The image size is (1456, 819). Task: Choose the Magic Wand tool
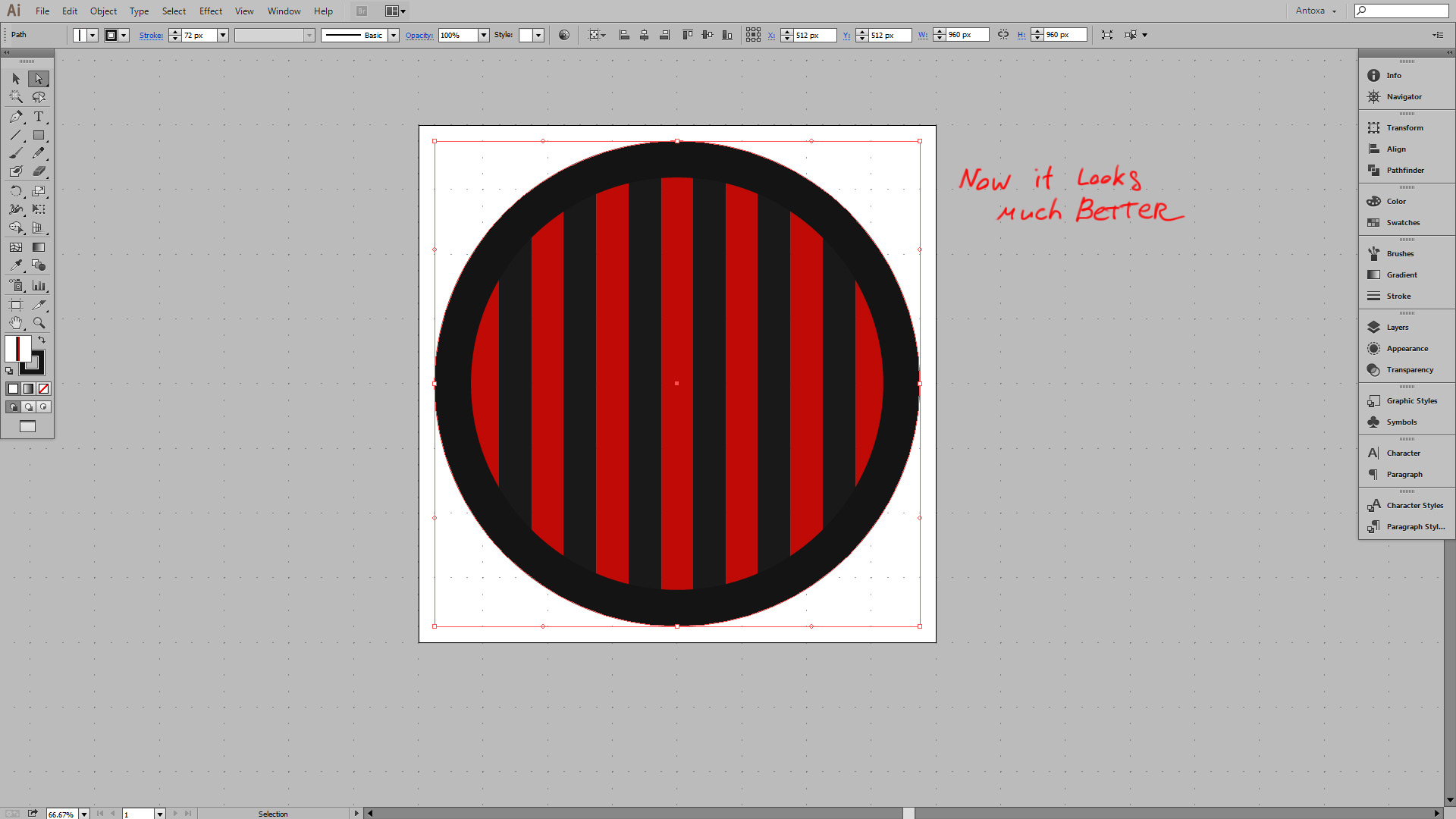[16, 97]
